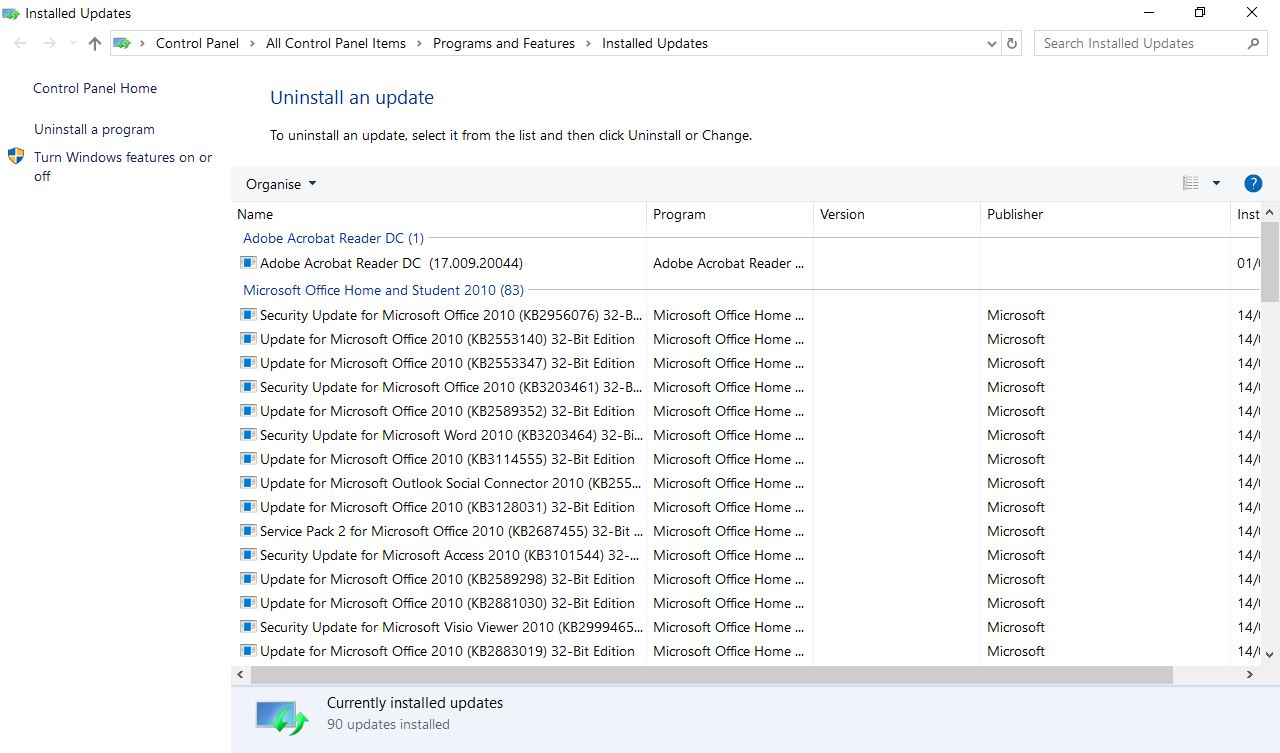Click the Control Panel icon in address bar
1280x753 pixels.
(123, 44)
